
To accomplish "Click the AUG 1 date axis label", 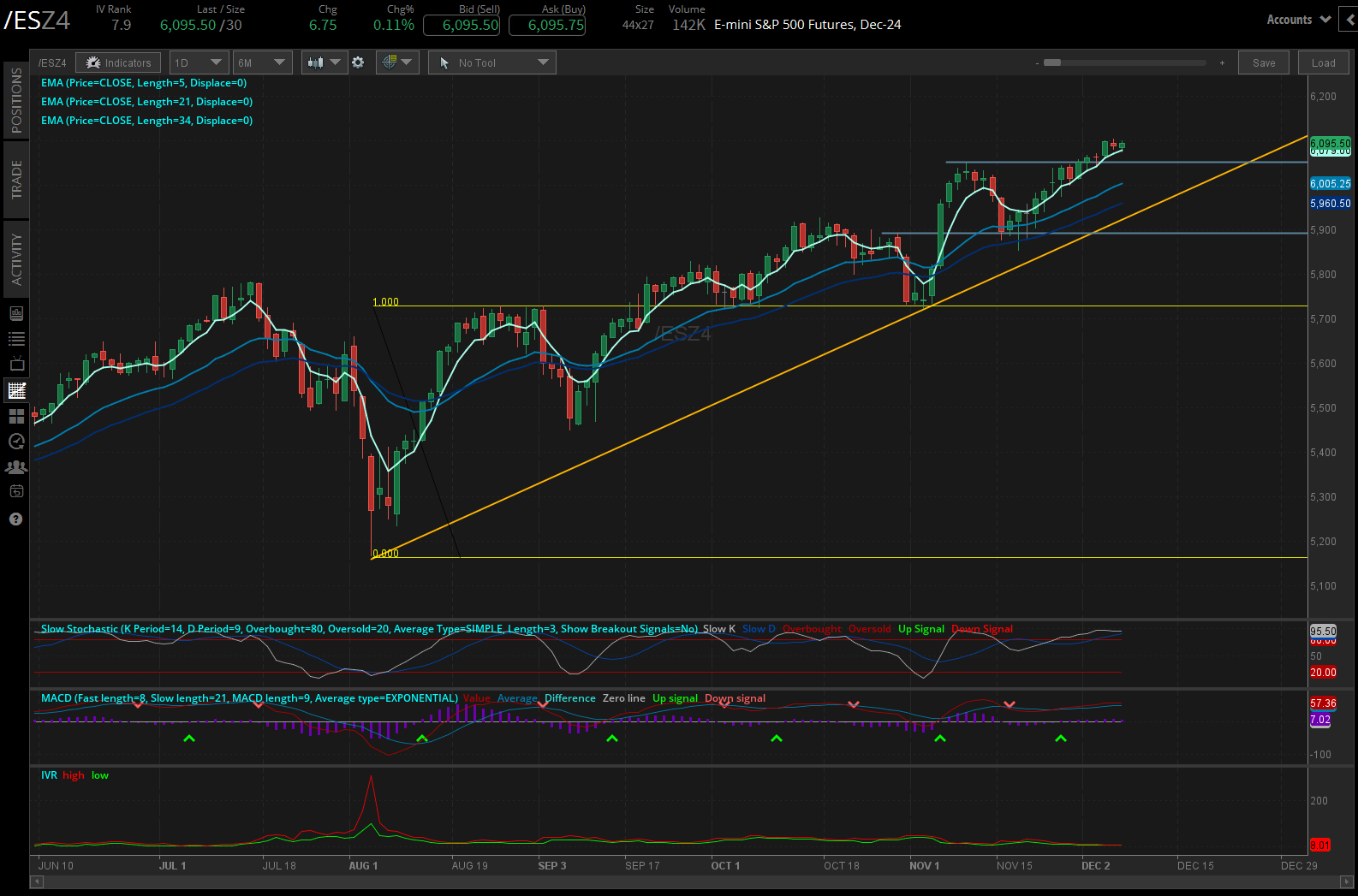I will pos(363,866).
